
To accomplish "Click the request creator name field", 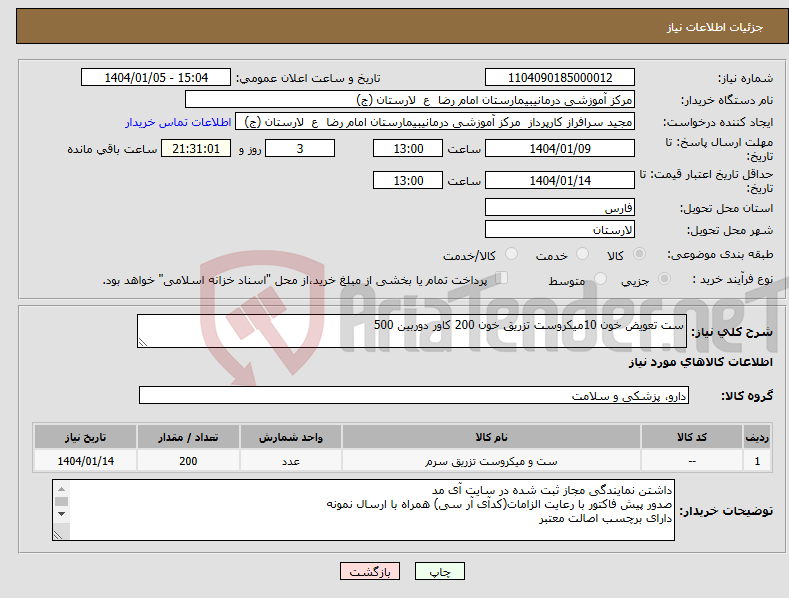I will 435,122.
